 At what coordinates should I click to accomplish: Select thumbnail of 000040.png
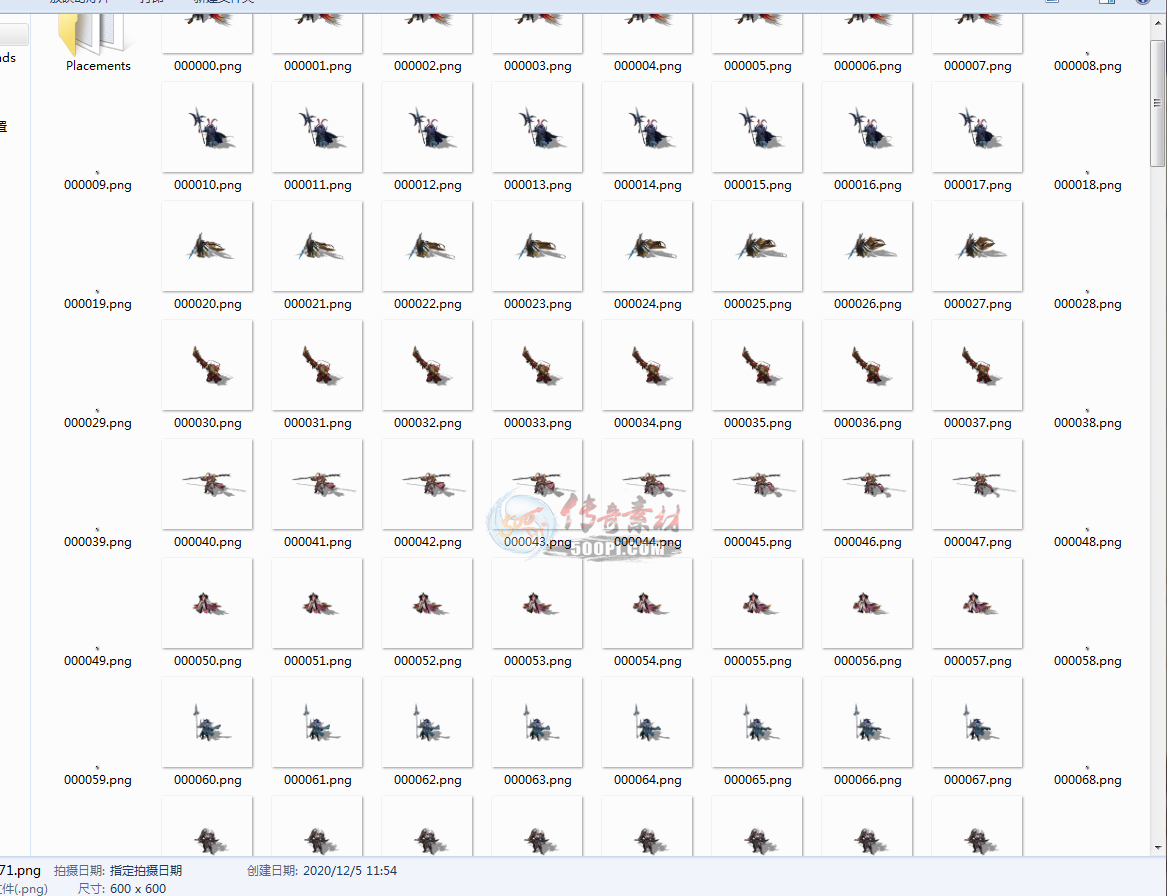tap(207, 484)
